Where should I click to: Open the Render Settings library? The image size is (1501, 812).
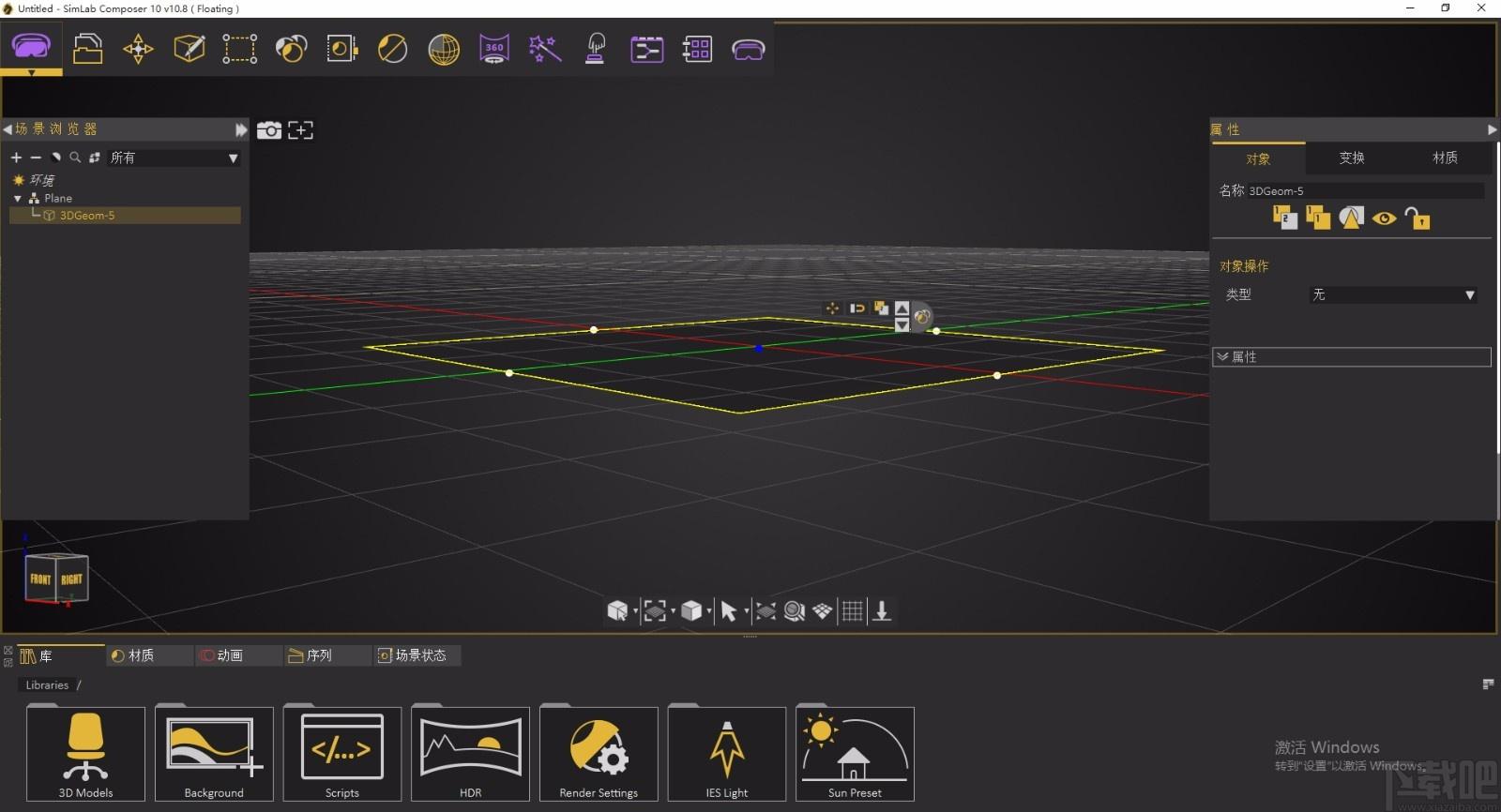[x=599, y=754]
